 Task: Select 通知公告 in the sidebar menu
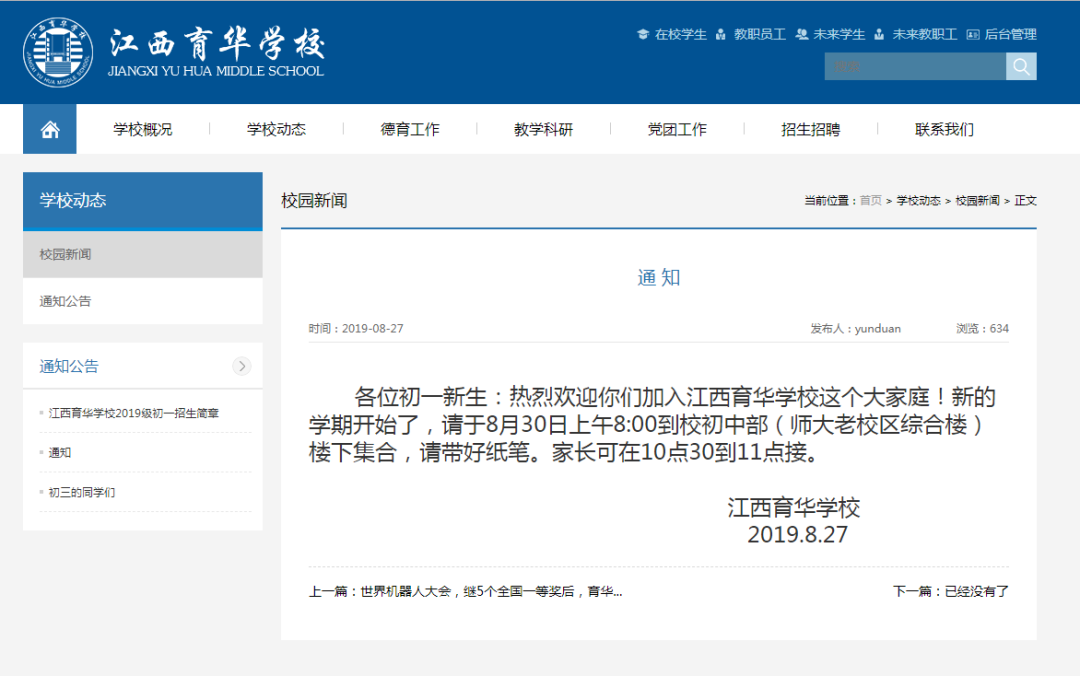pyautogui.click(x=143, y=301)
